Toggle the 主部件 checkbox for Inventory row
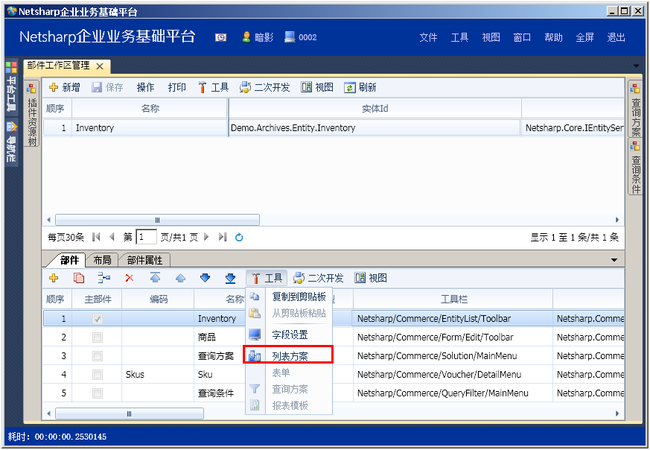The image size is (650, 450). point(97,319)
